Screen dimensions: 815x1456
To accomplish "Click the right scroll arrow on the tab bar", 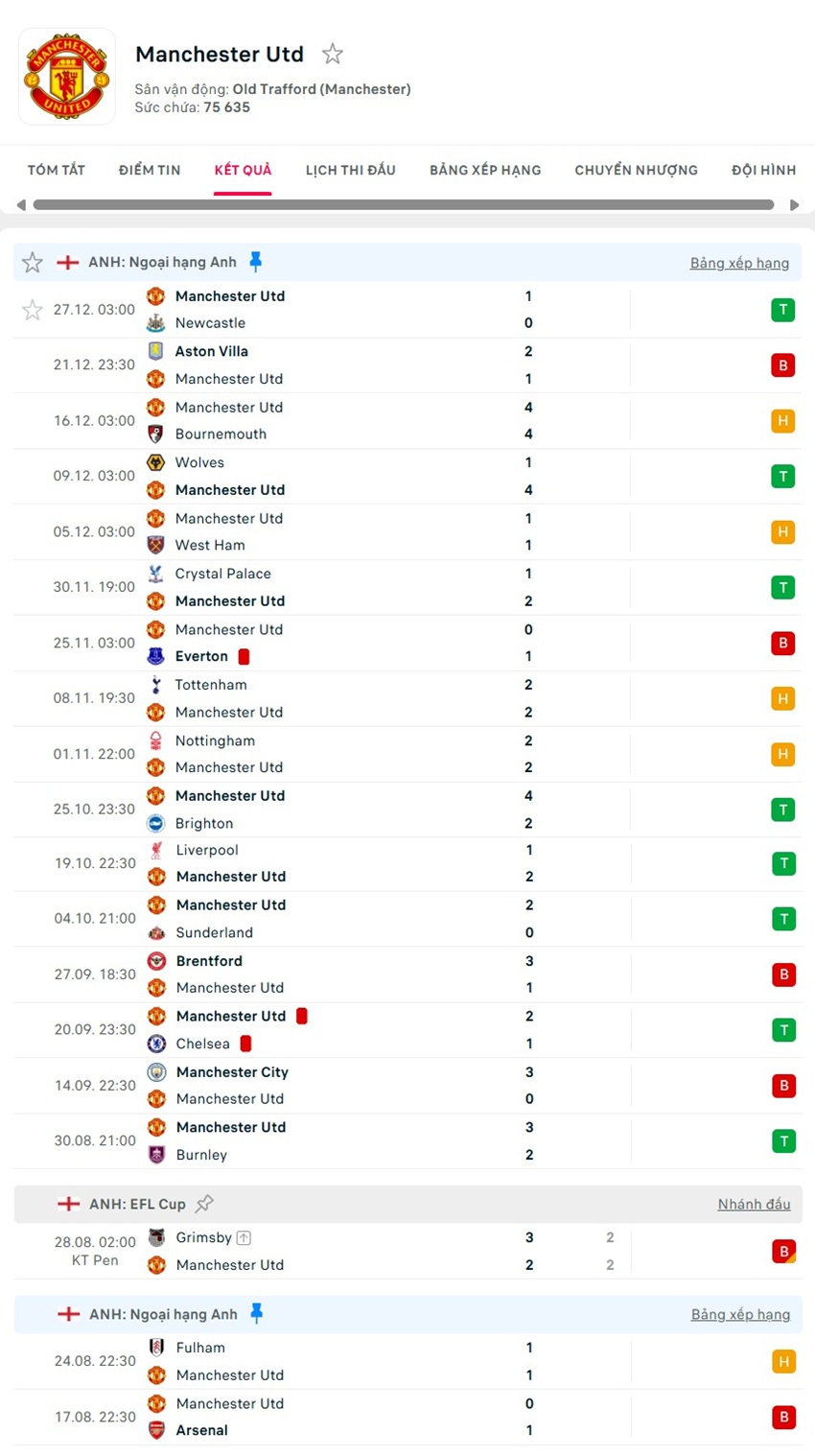I will coord(795,204).
